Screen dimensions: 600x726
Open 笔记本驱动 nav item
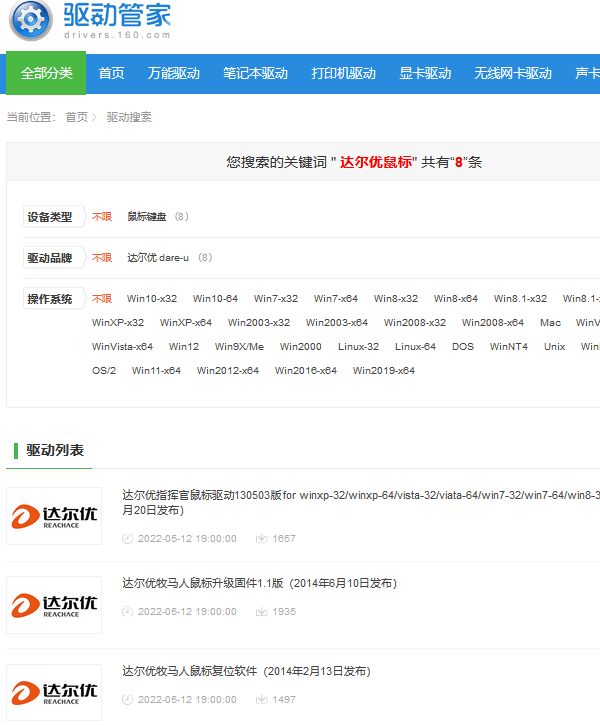[256, 73]
